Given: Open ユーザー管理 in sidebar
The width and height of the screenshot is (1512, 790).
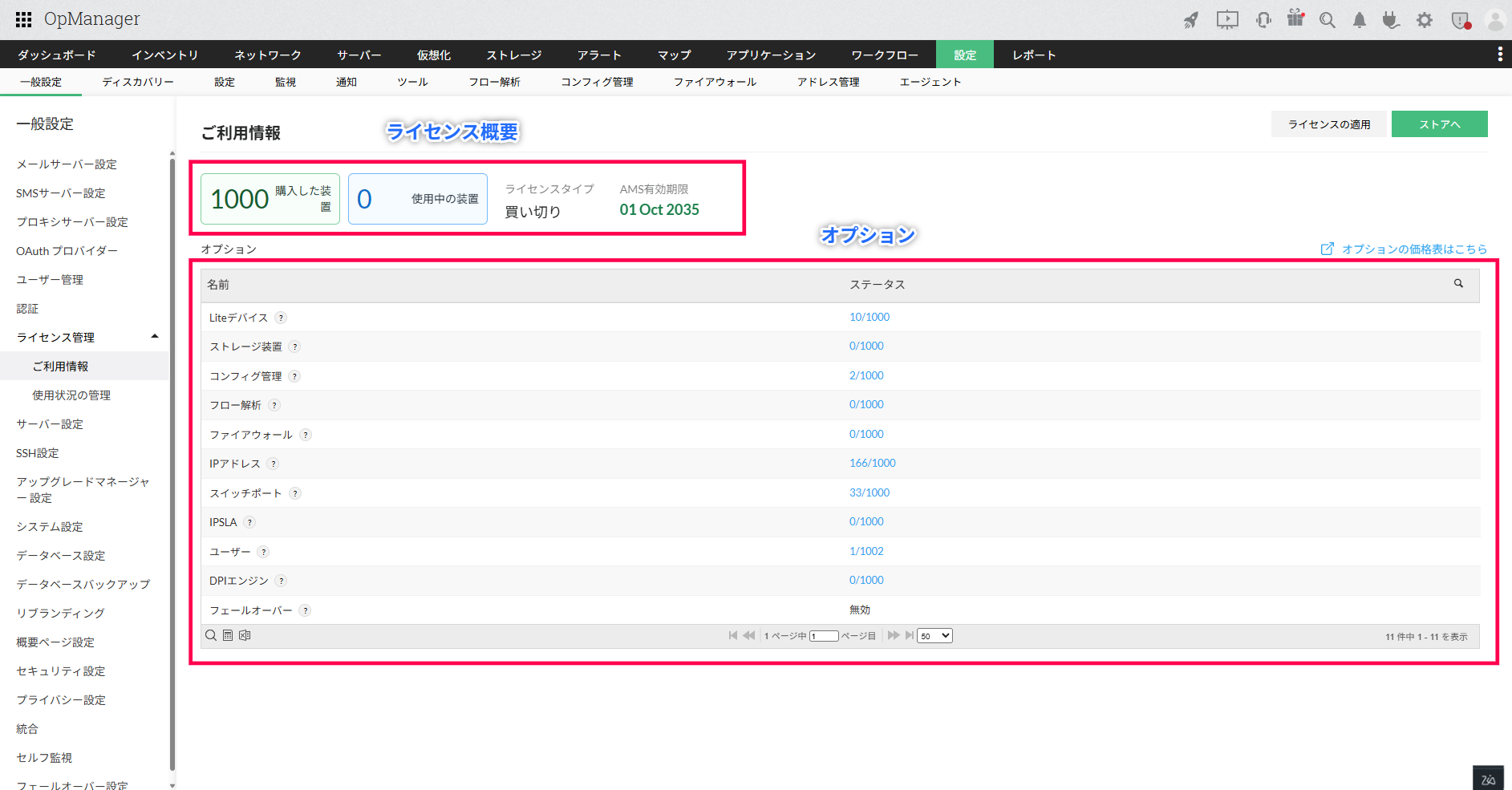Looking at the screenshot, I should [x=50, y=280].
